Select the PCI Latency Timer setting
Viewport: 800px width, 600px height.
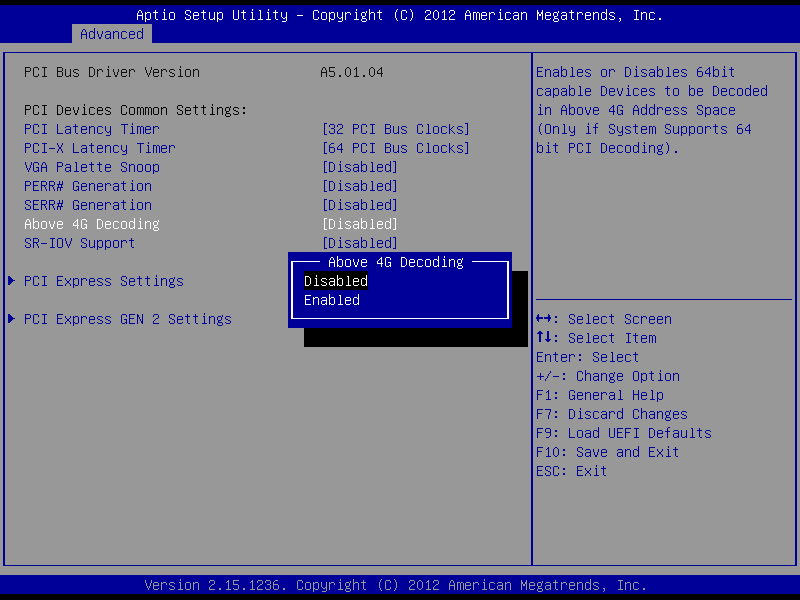[x=92, y=129]
